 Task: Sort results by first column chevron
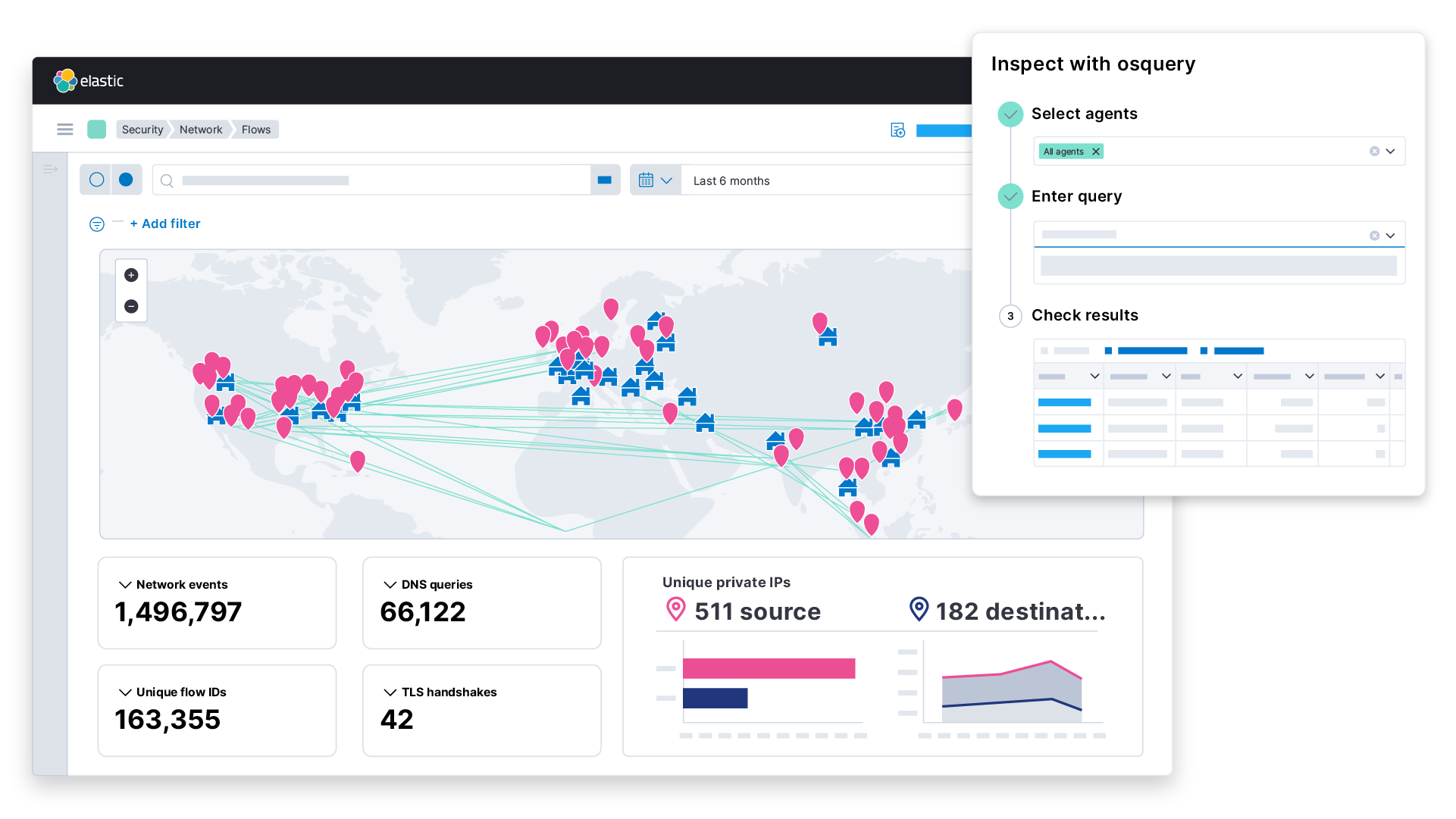click(1094, 377)
